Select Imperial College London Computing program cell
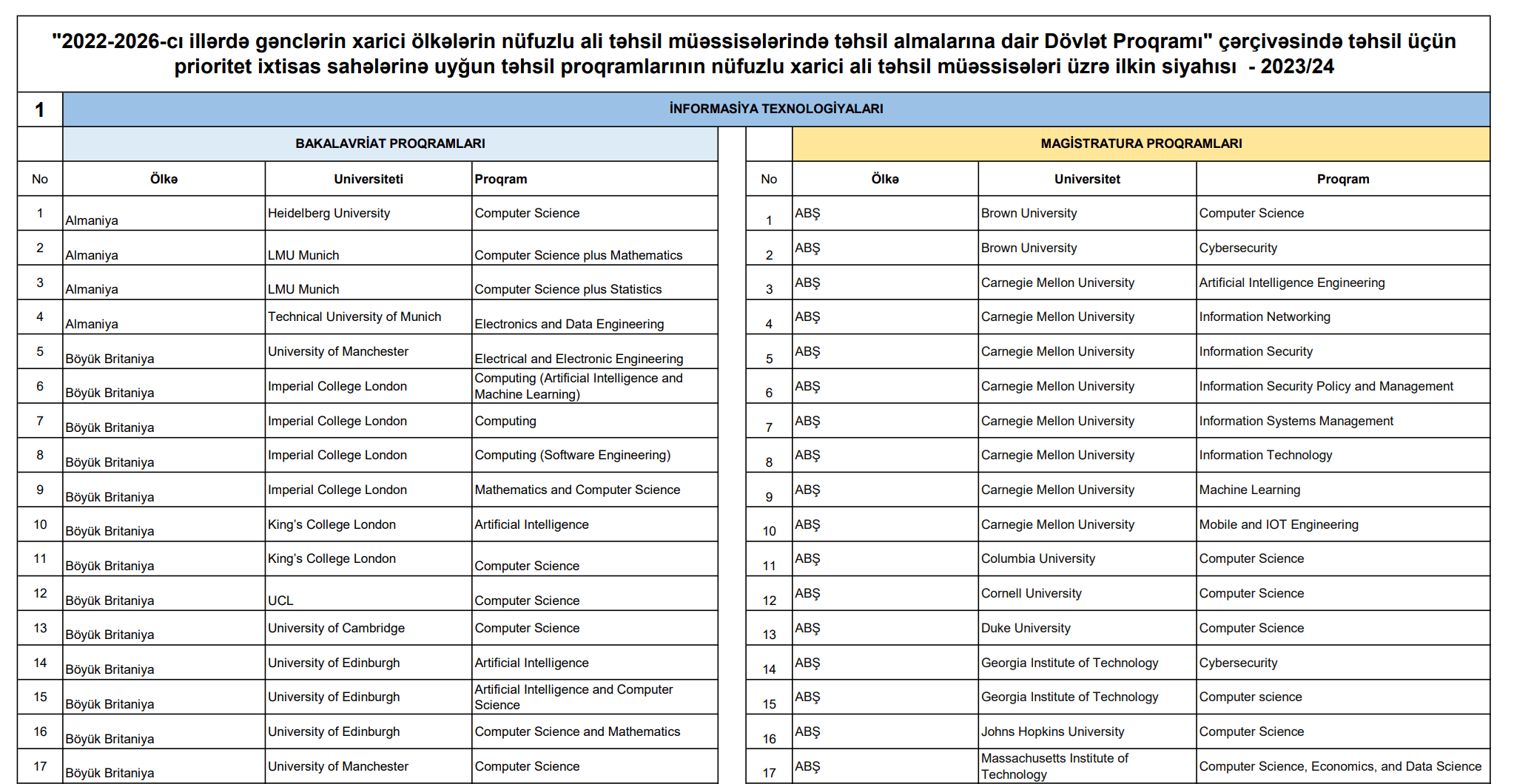This screenshot has height=784, width=1514. 506,420
